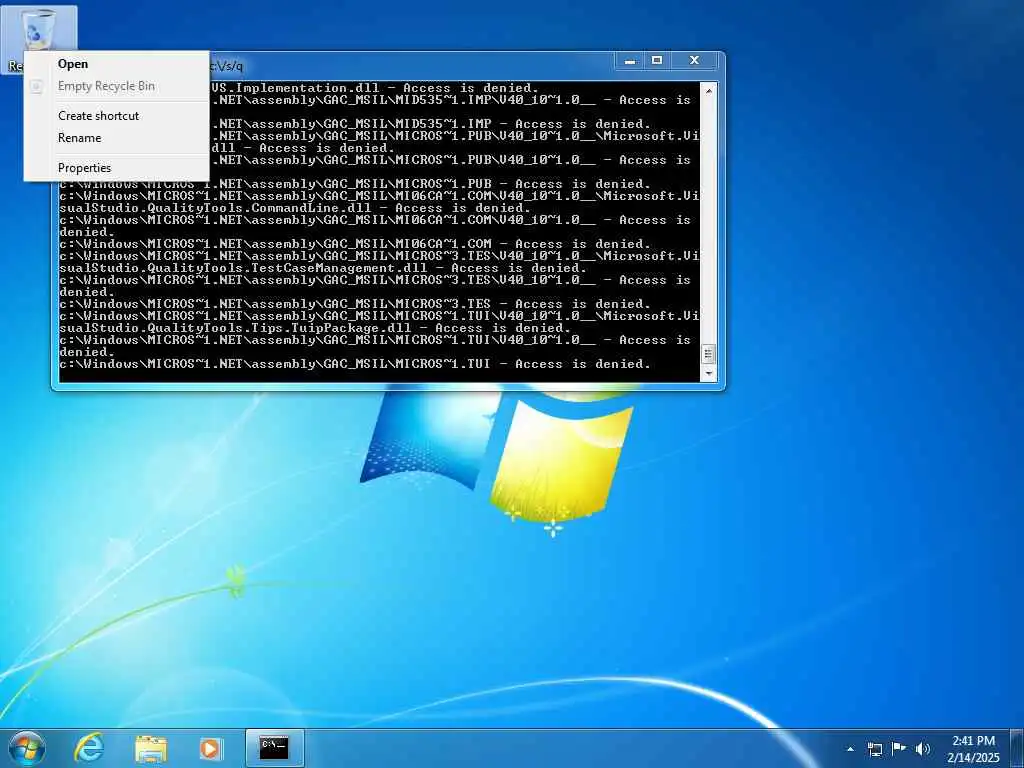Click the console scrollbar down arrow
The height and width of the screenshot is (768, 1024).
[709, 374]
